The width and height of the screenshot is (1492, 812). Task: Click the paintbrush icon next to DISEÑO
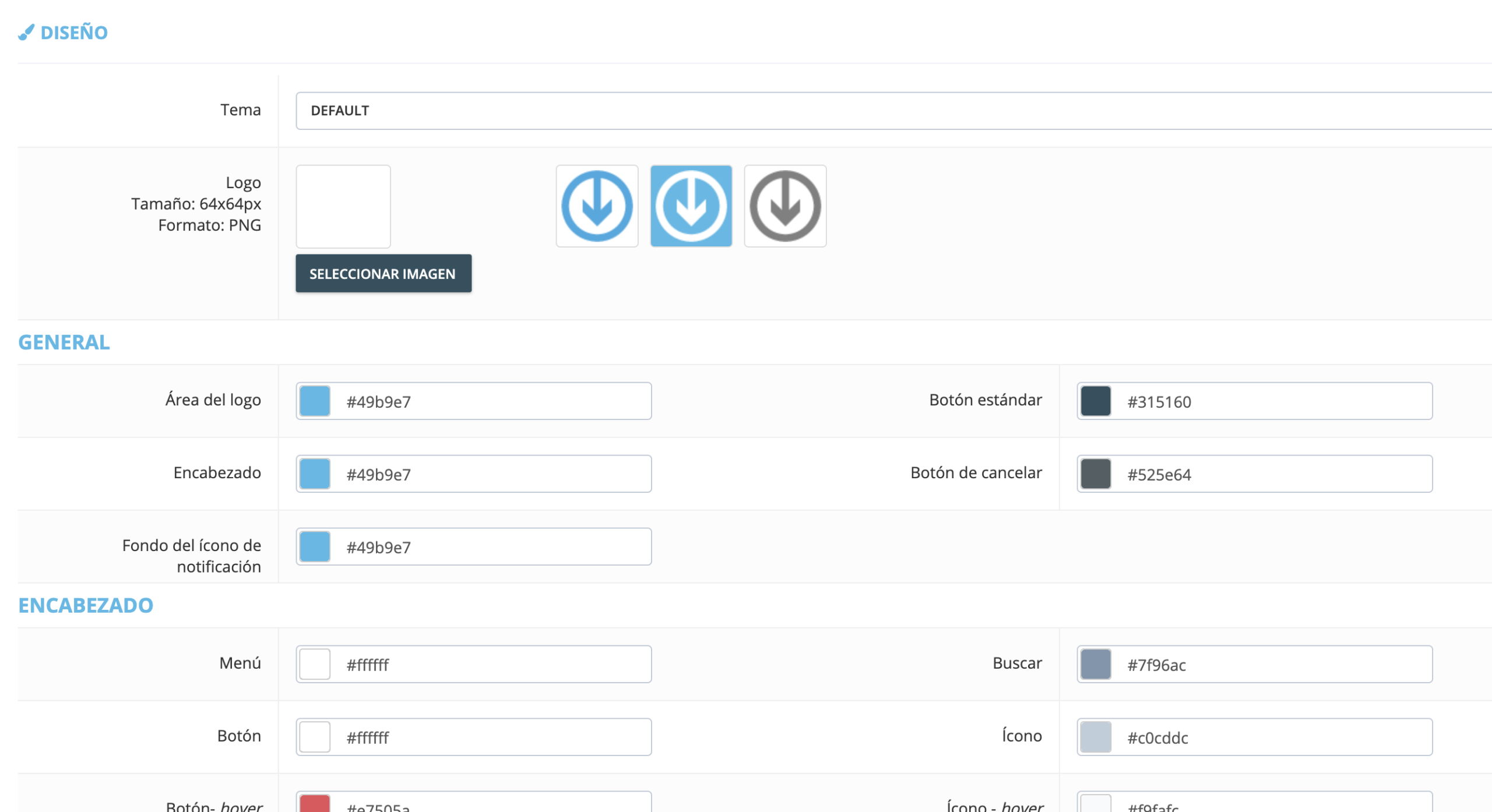coord(26,32)
